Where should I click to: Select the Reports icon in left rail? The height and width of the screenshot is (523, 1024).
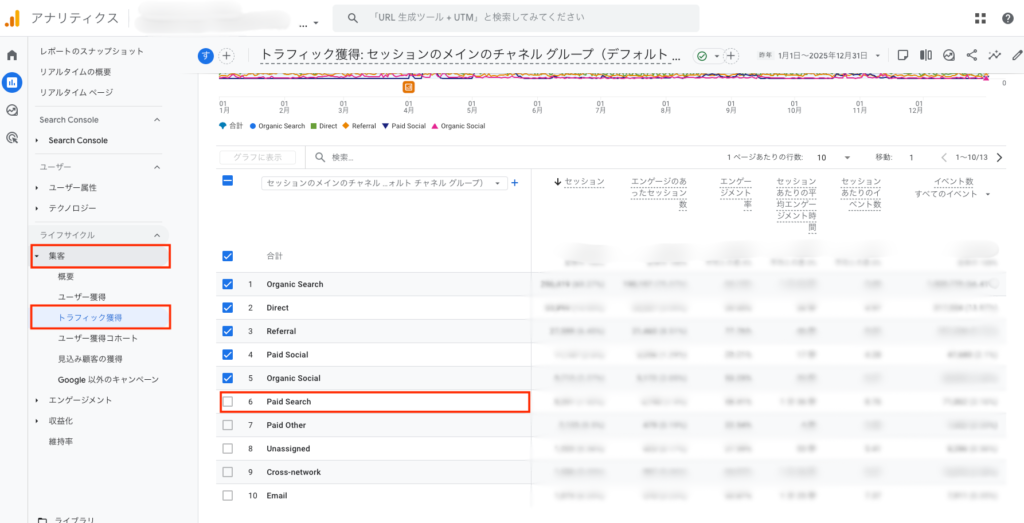(12, 82)
